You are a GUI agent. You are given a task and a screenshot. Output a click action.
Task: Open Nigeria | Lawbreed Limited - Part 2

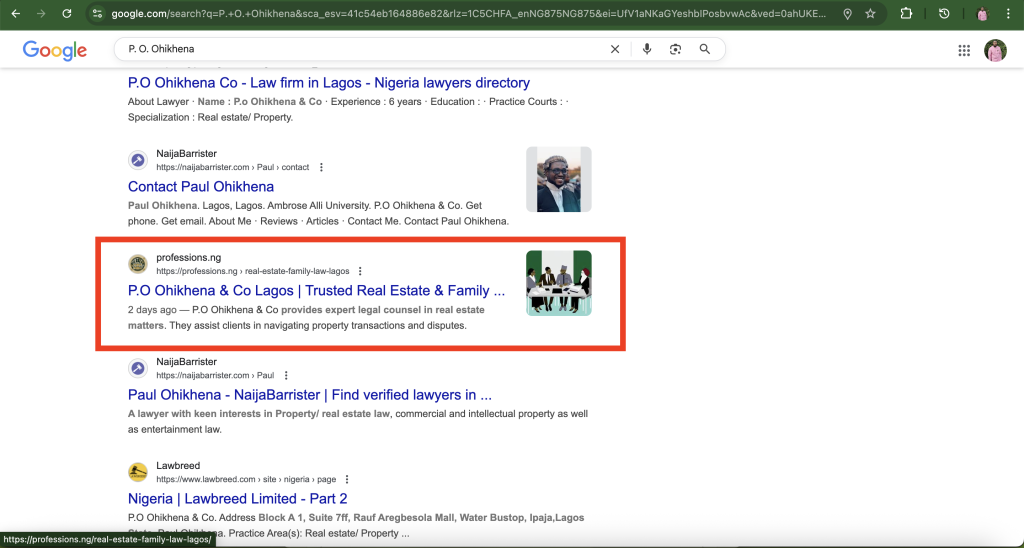238,499
